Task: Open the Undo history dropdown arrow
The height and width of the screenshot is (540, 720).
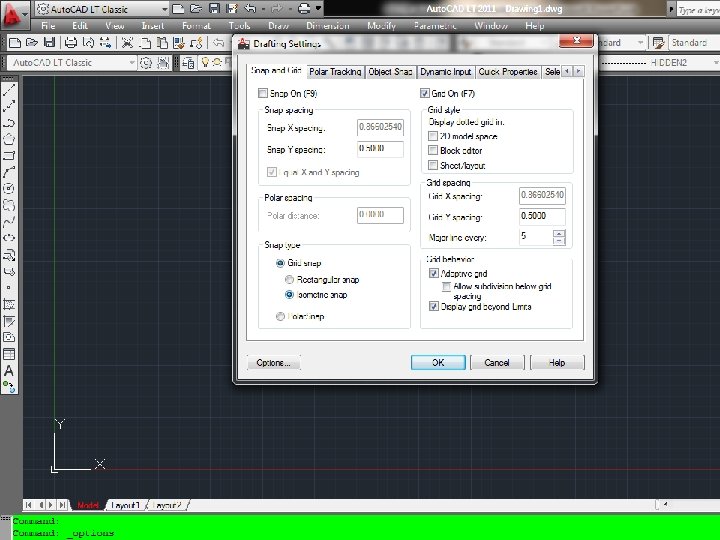Action: pyautogui.click(x=263, y=8)
